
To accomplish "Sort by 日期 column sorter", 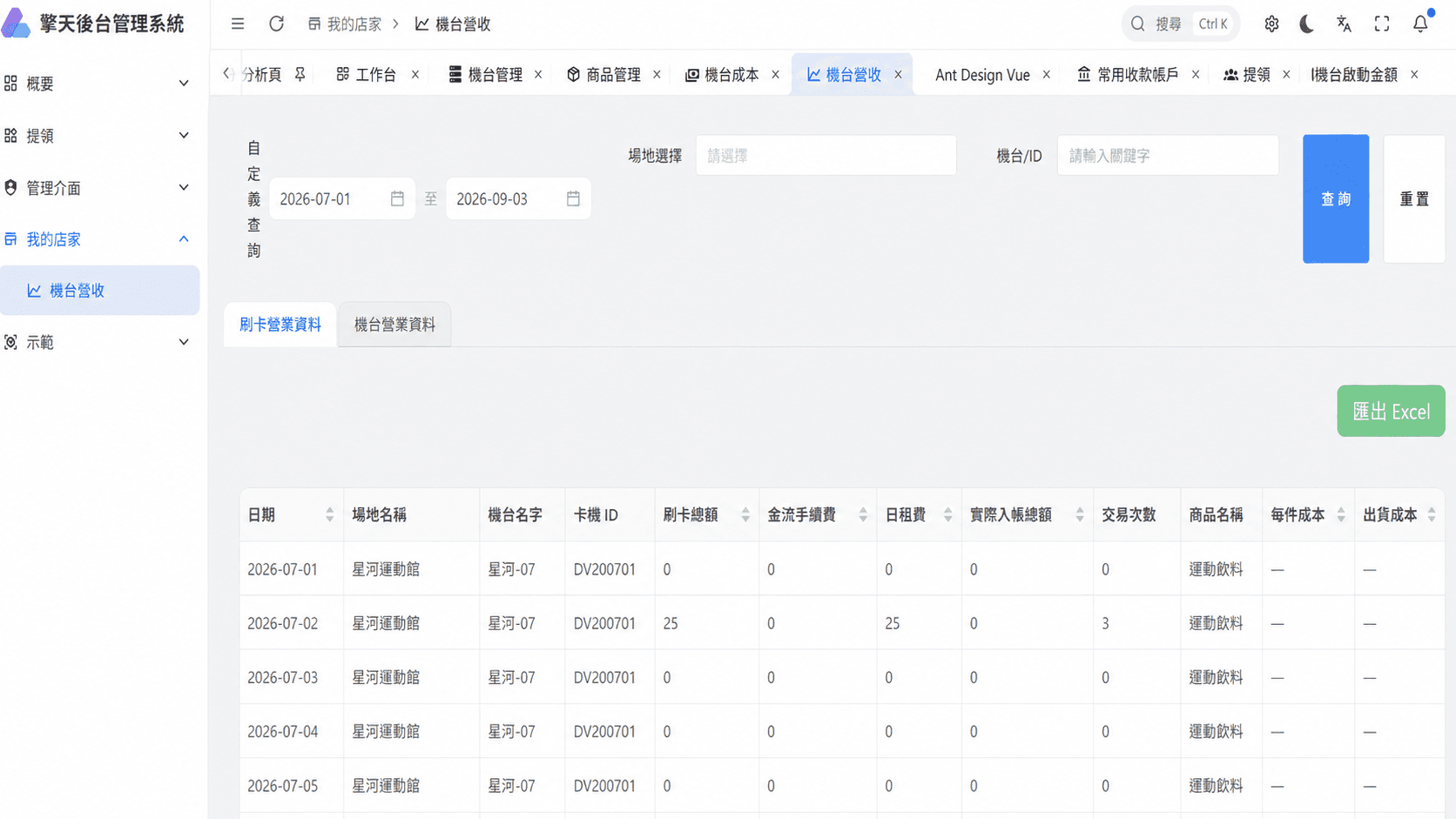I will pos(329,515).
